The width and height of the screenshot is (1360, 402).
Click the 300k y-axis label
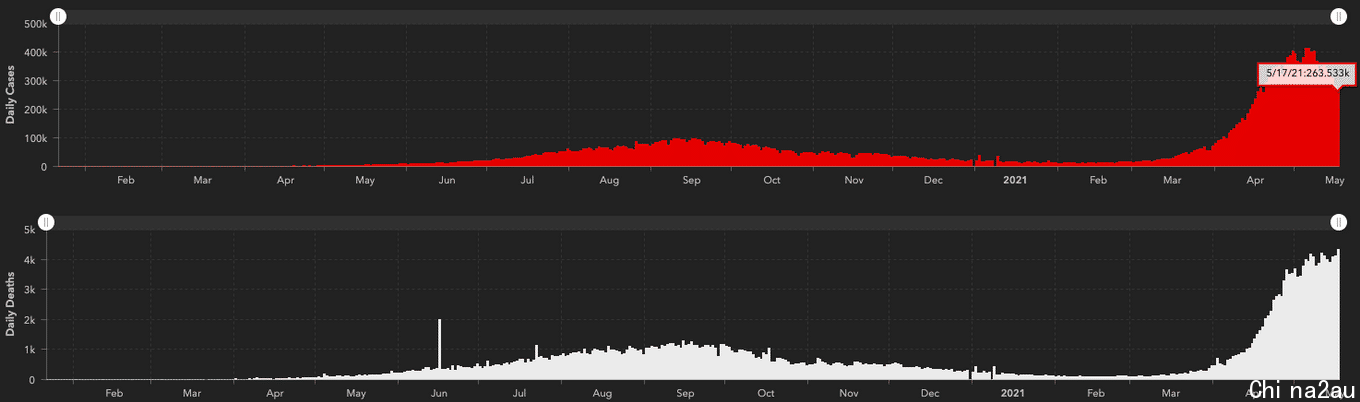(34, 81)
